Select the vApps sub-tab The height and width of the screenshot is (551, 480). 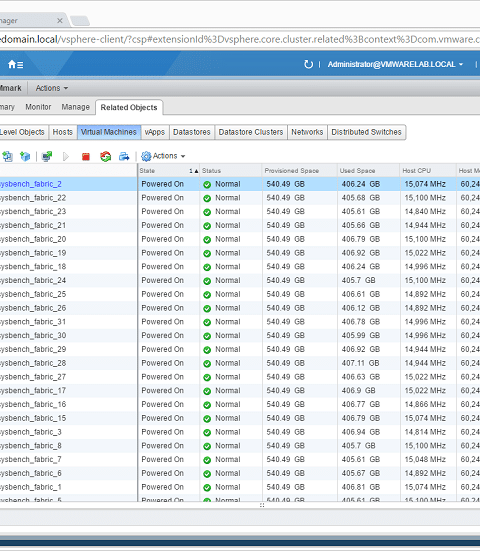(x=155, y=132)
